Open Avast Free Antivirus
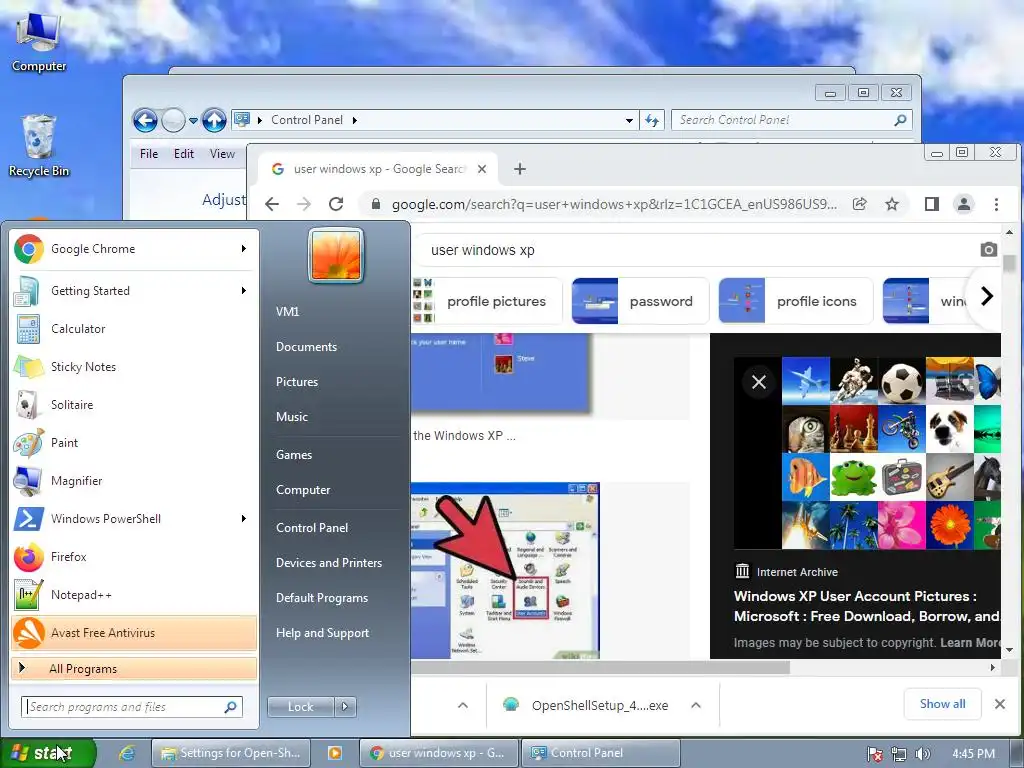This screenshot has height=768, width=1024. tap(134, 633)
